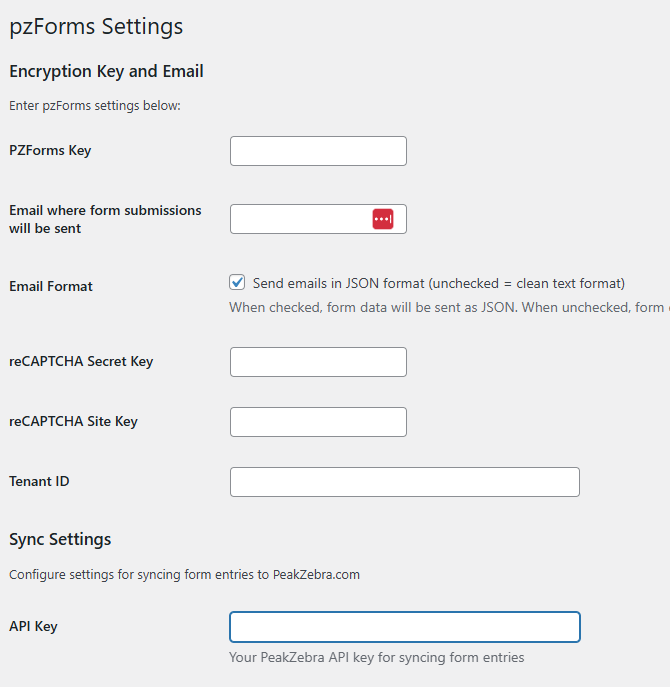
Task: Click the PeakZebra API key help description
Action: (x=376, y=657)
